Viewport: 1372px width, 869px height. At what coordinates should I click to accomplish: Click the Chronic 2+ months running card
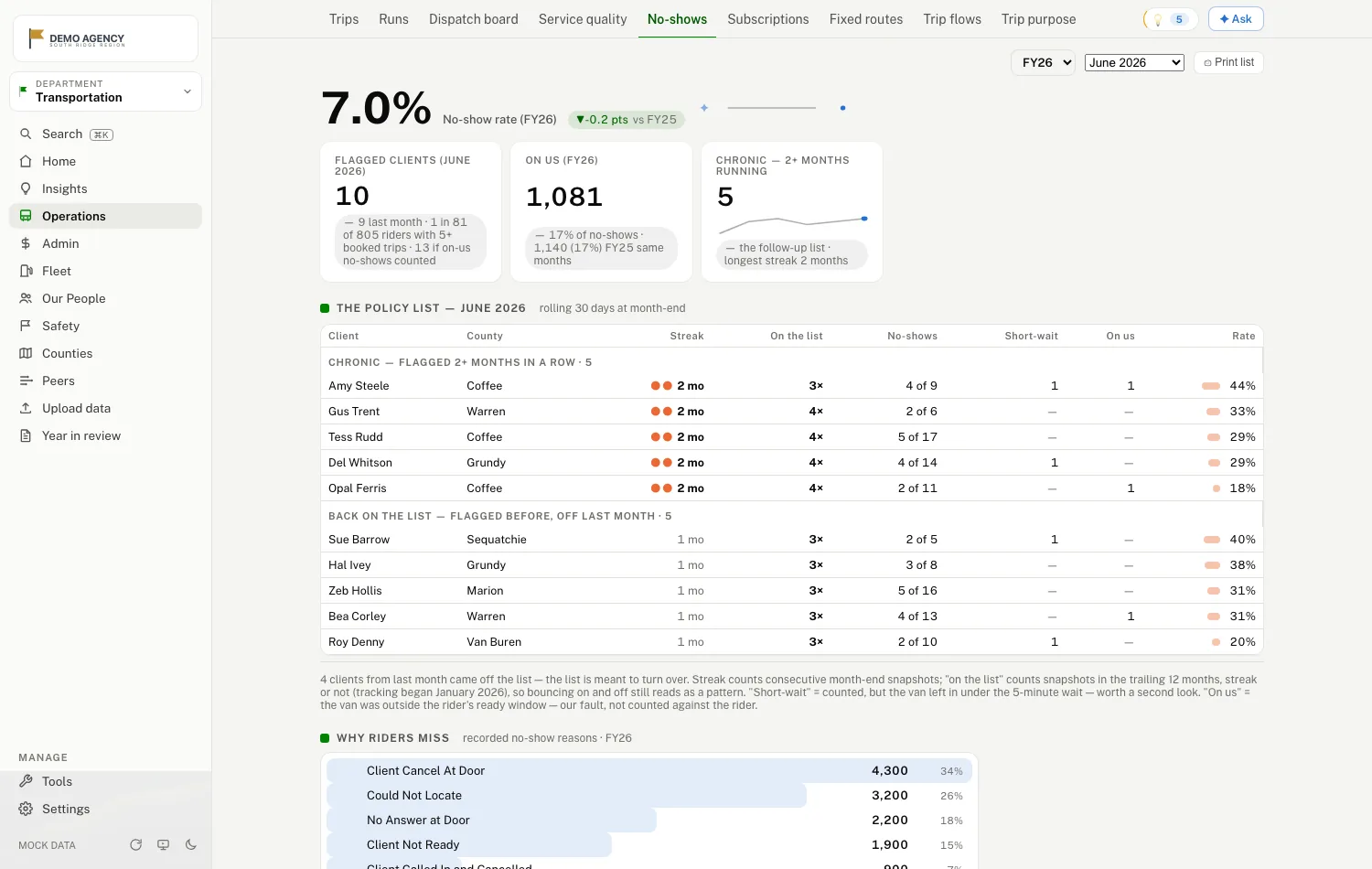[791, 211]
